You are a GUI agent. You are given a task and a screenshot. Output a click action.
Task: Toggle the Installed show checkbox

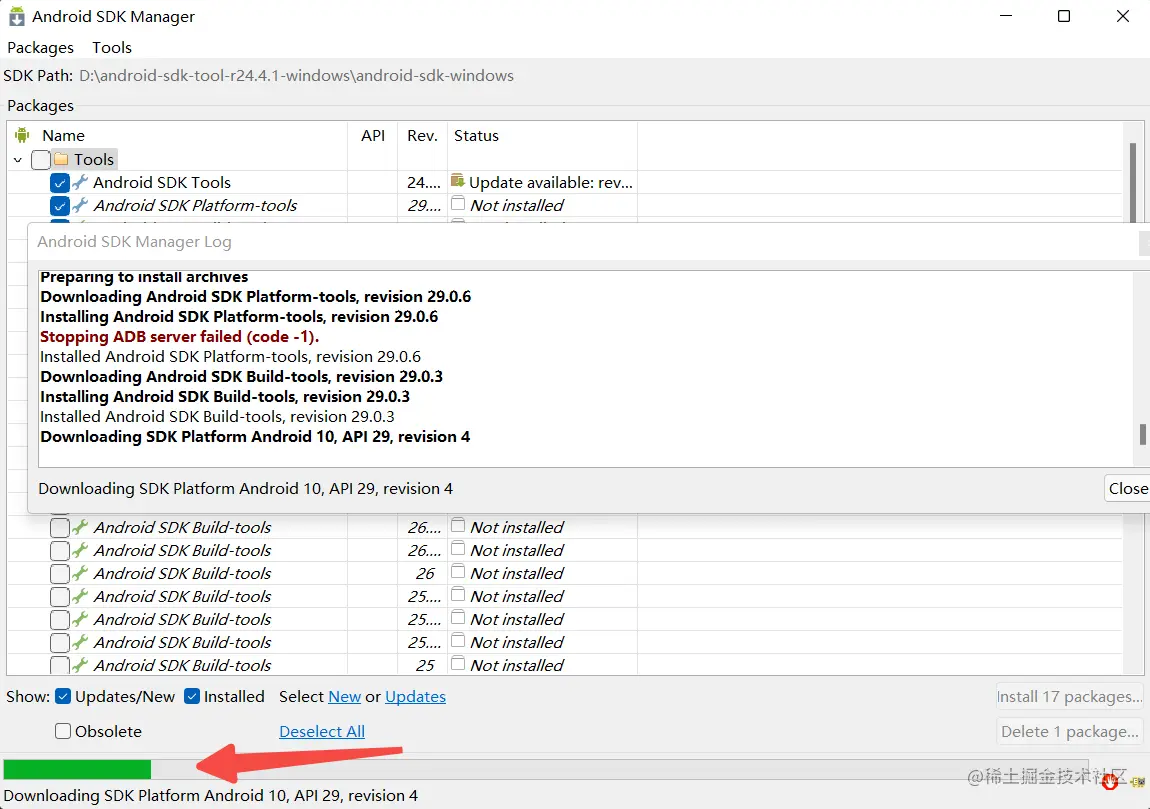click(x=192, y=696)
